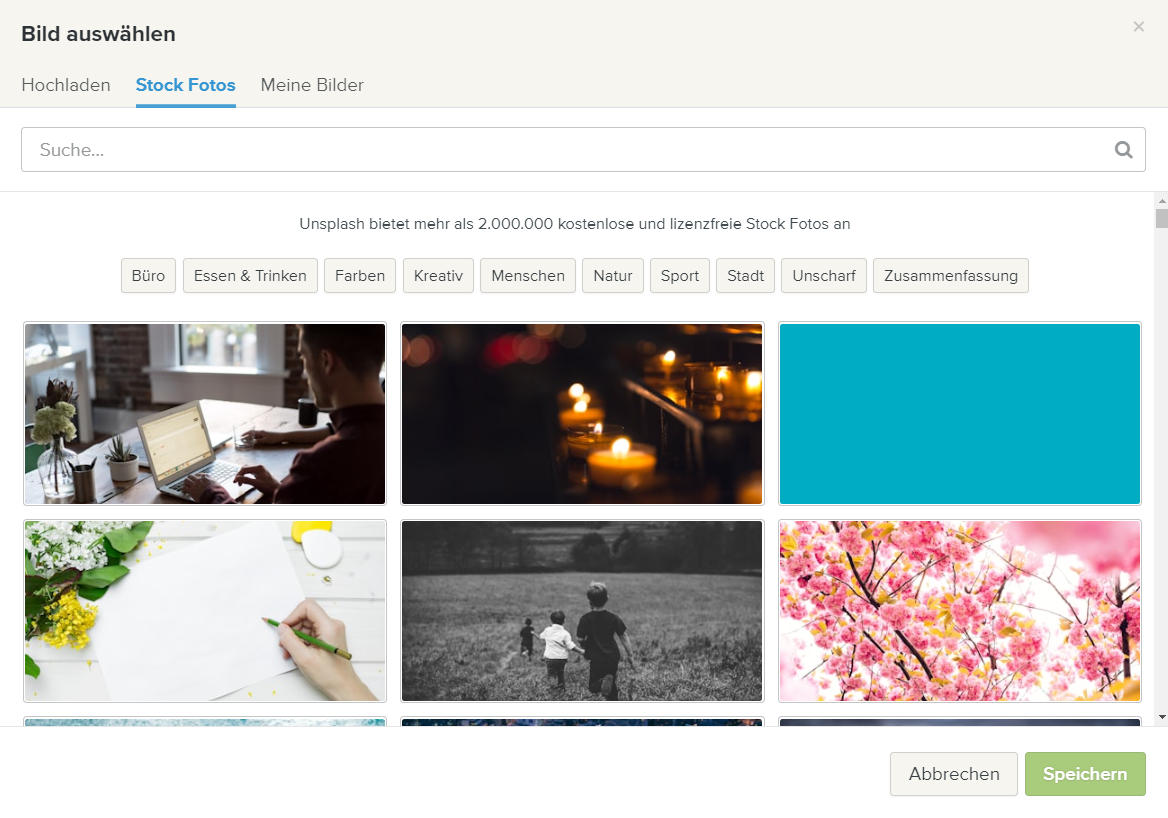The height and width of the screenshot is (818, 1168).
Task: Select the Stadt category
Action: pyautogui.click(x=746, y=276)
